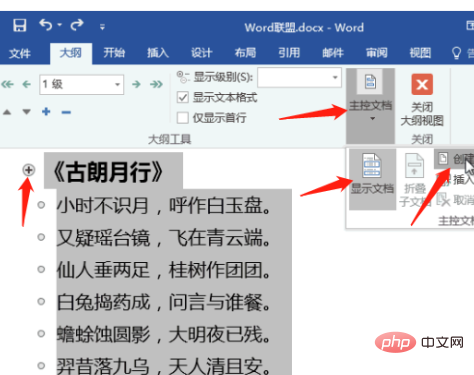Image resolution: width=474 pixels, height=375 pixels.
Task: Go to the 视图 tab
Action: pos(420,53)
